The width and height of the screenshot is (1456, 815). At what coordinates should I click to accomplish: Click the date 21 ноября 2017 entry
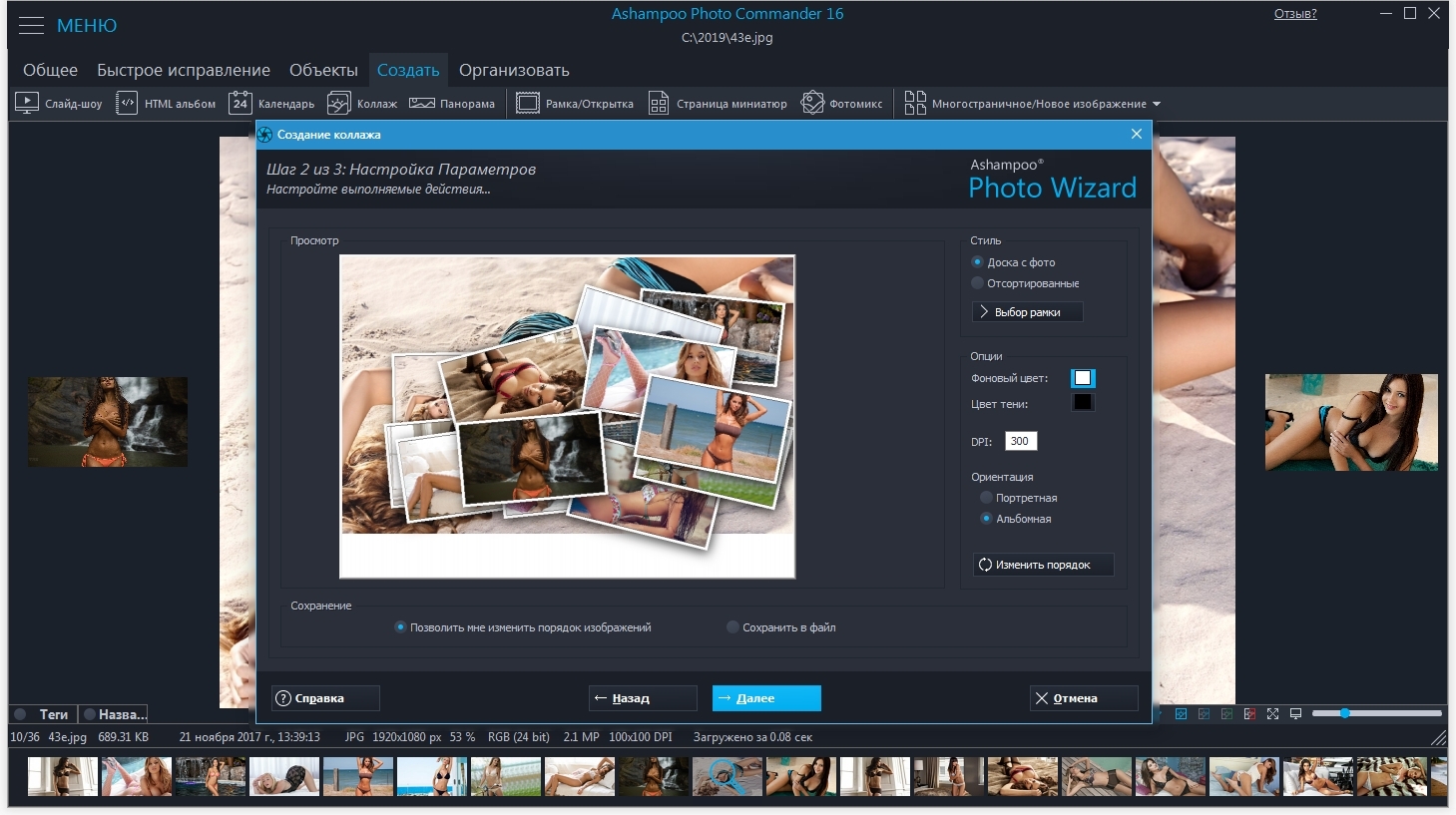(249, 737)
